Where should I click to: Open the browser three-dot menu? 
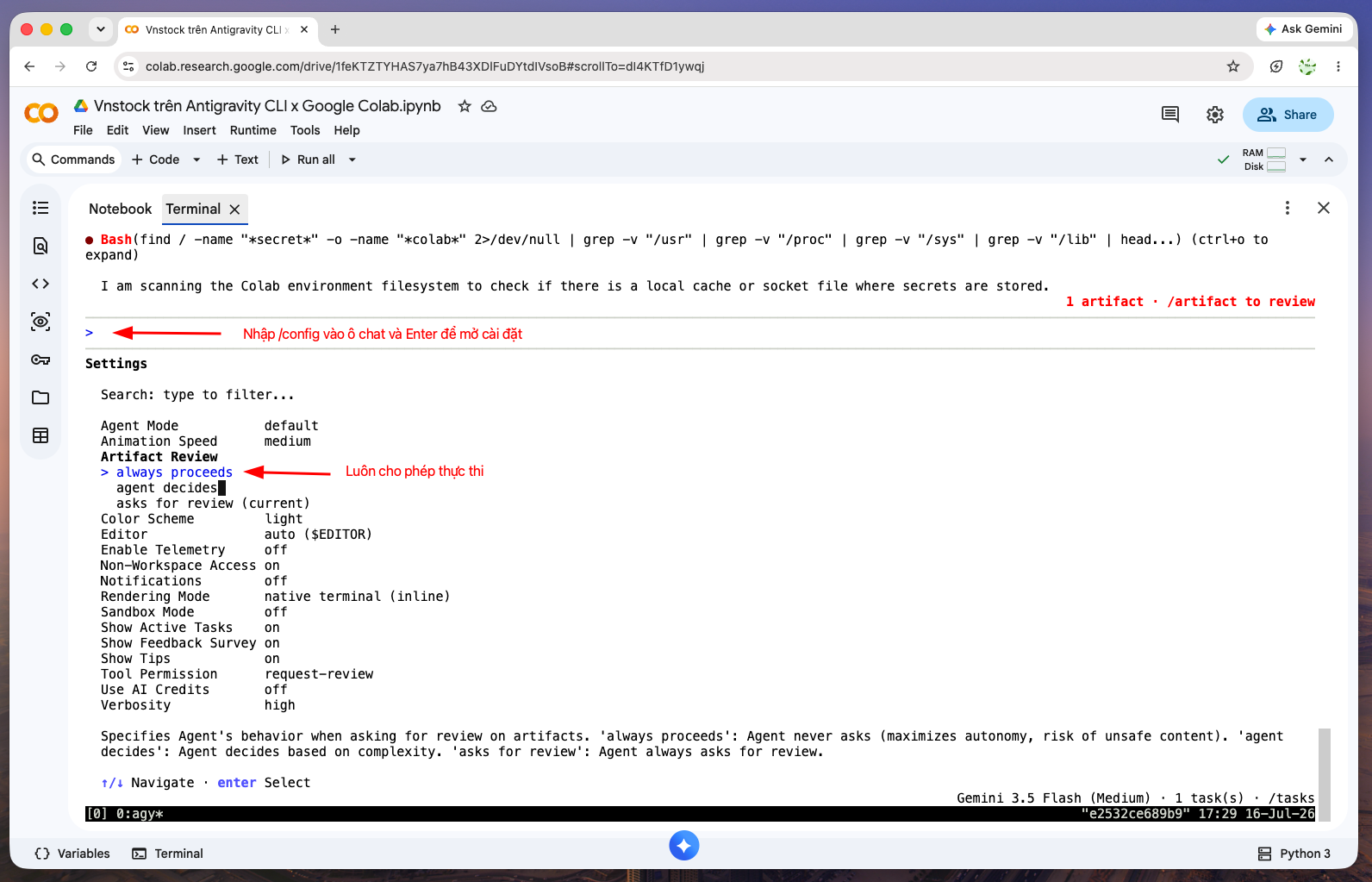coord(1338,66)
